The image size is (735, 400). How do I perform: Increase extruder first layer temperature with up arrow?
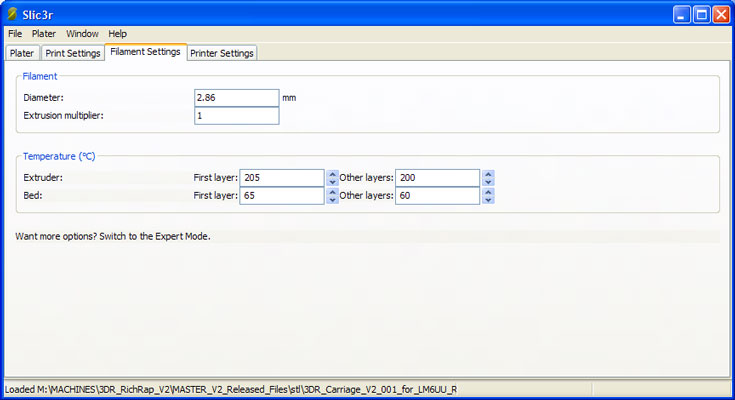click(332, 173)
